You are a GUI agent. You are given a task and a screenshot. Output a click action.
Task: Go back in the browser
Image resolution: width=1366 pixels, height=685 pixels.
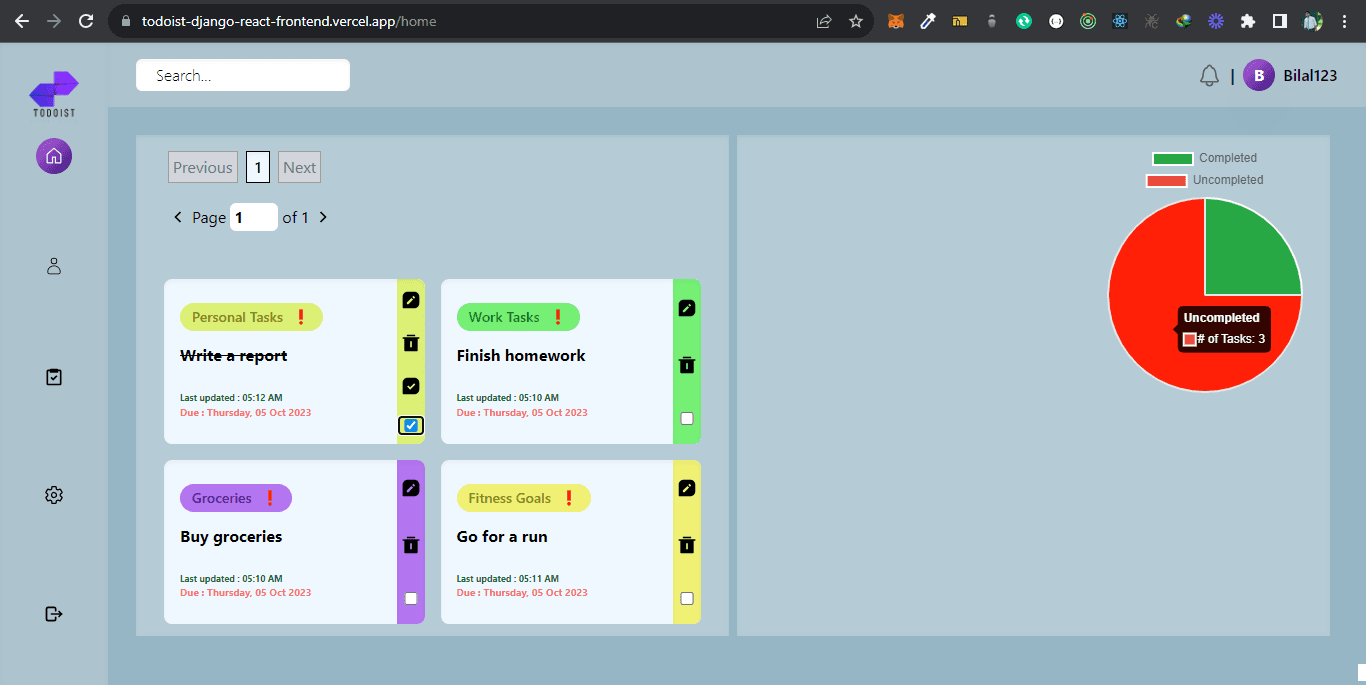coord(22,21)
